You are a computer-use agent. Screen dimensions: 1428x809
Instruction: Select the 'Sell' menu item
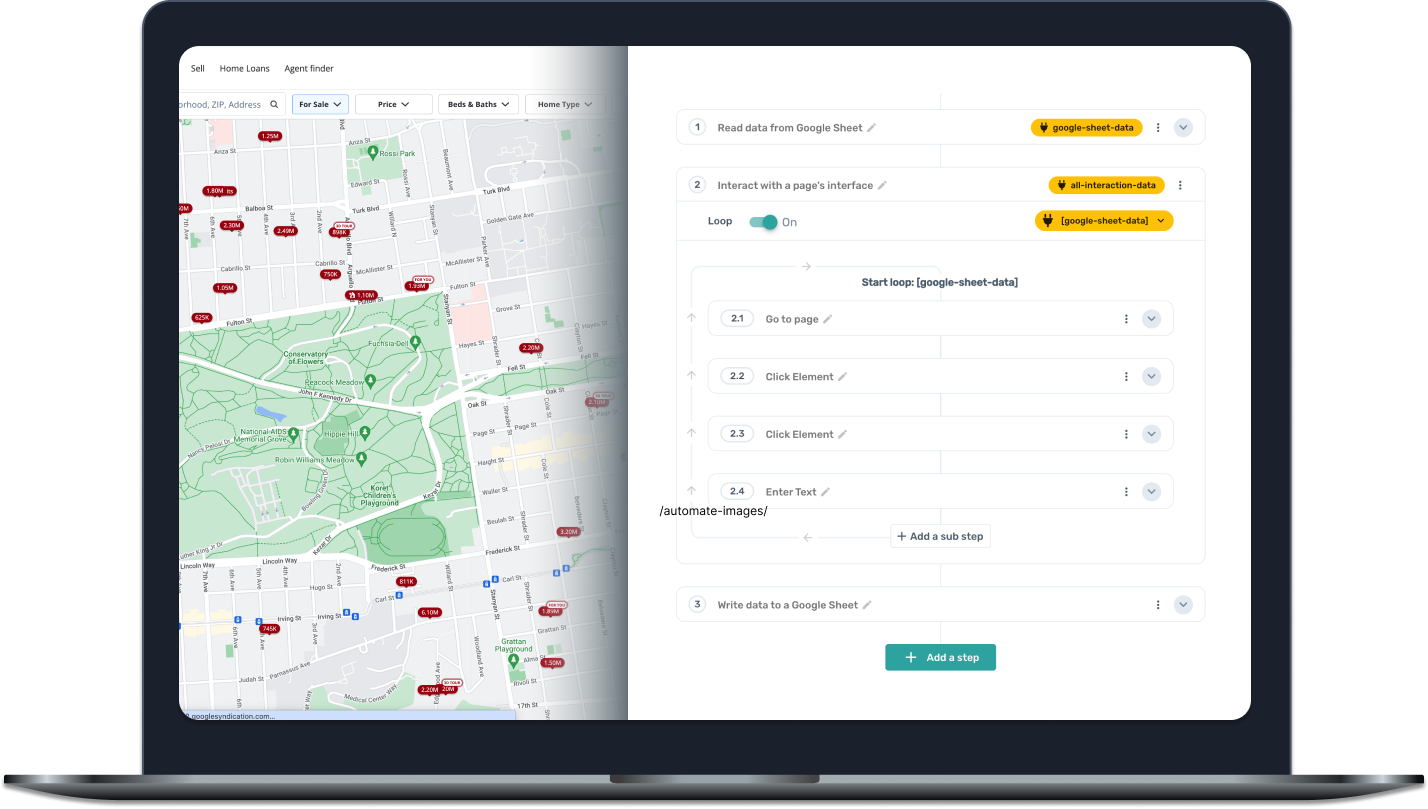[197, 68]
